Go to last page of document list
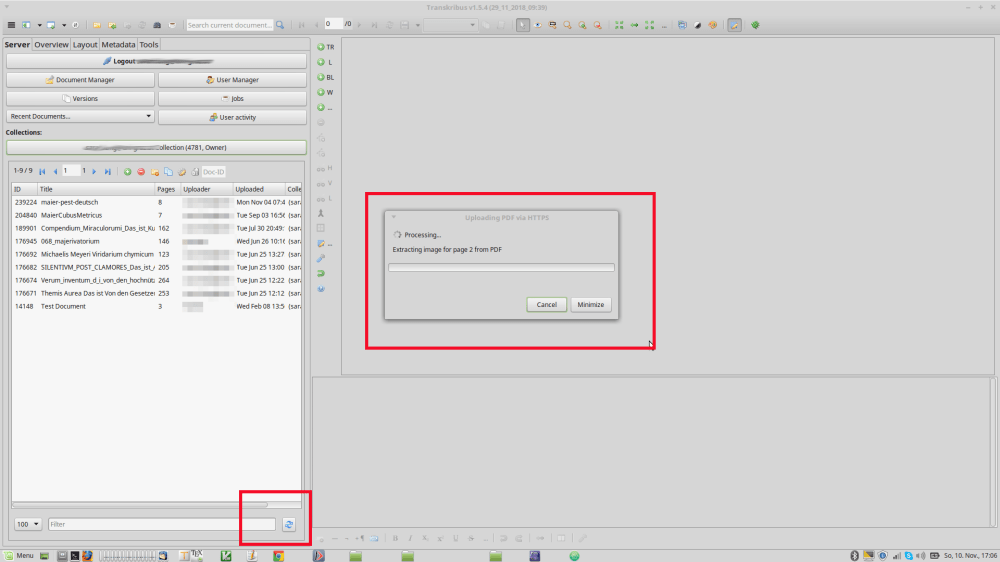Viewport: 1000px width, 562px height. click(x=108, y=172)
